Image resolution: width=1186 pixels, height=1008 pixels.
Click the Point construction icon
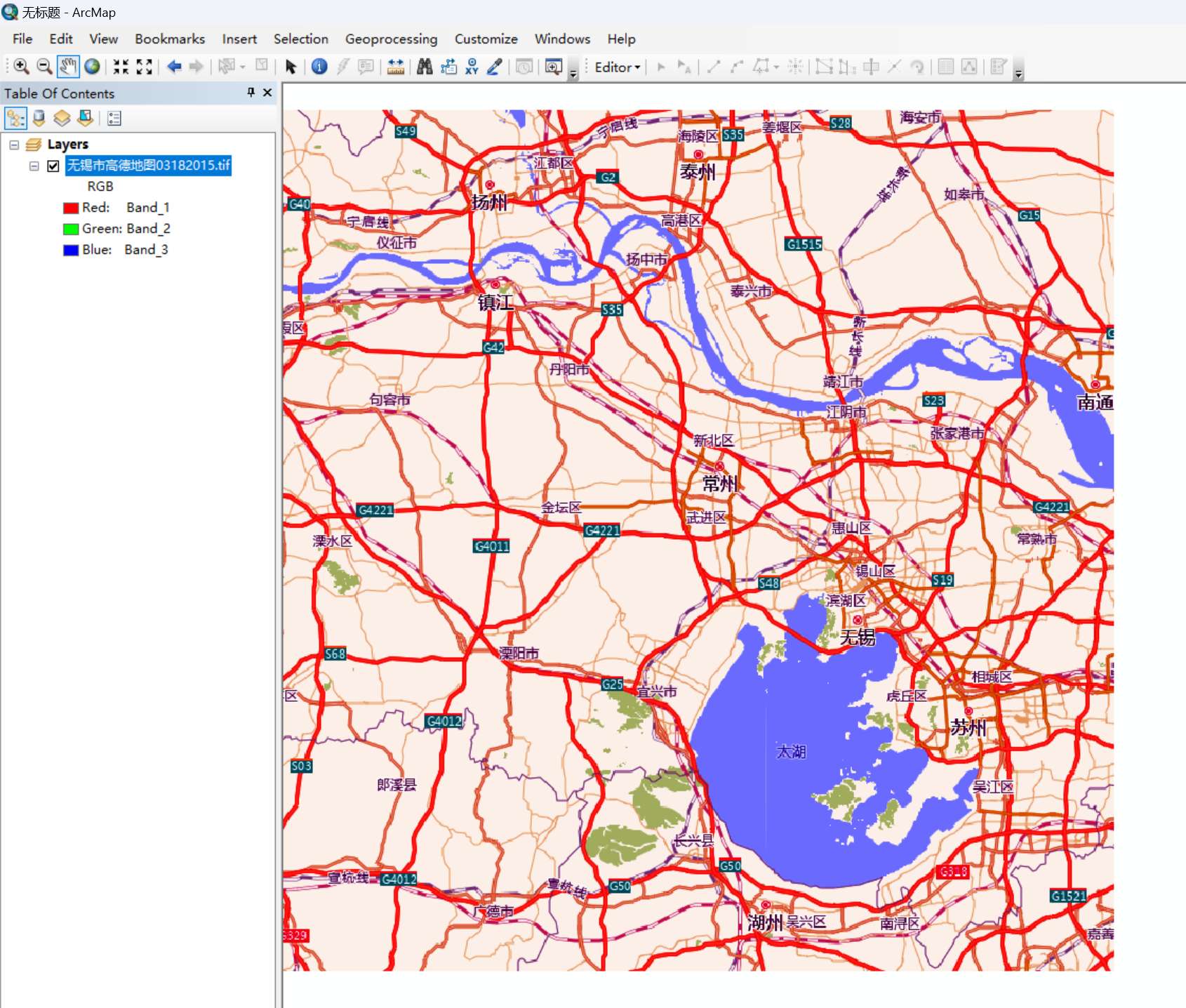point(795,67)
